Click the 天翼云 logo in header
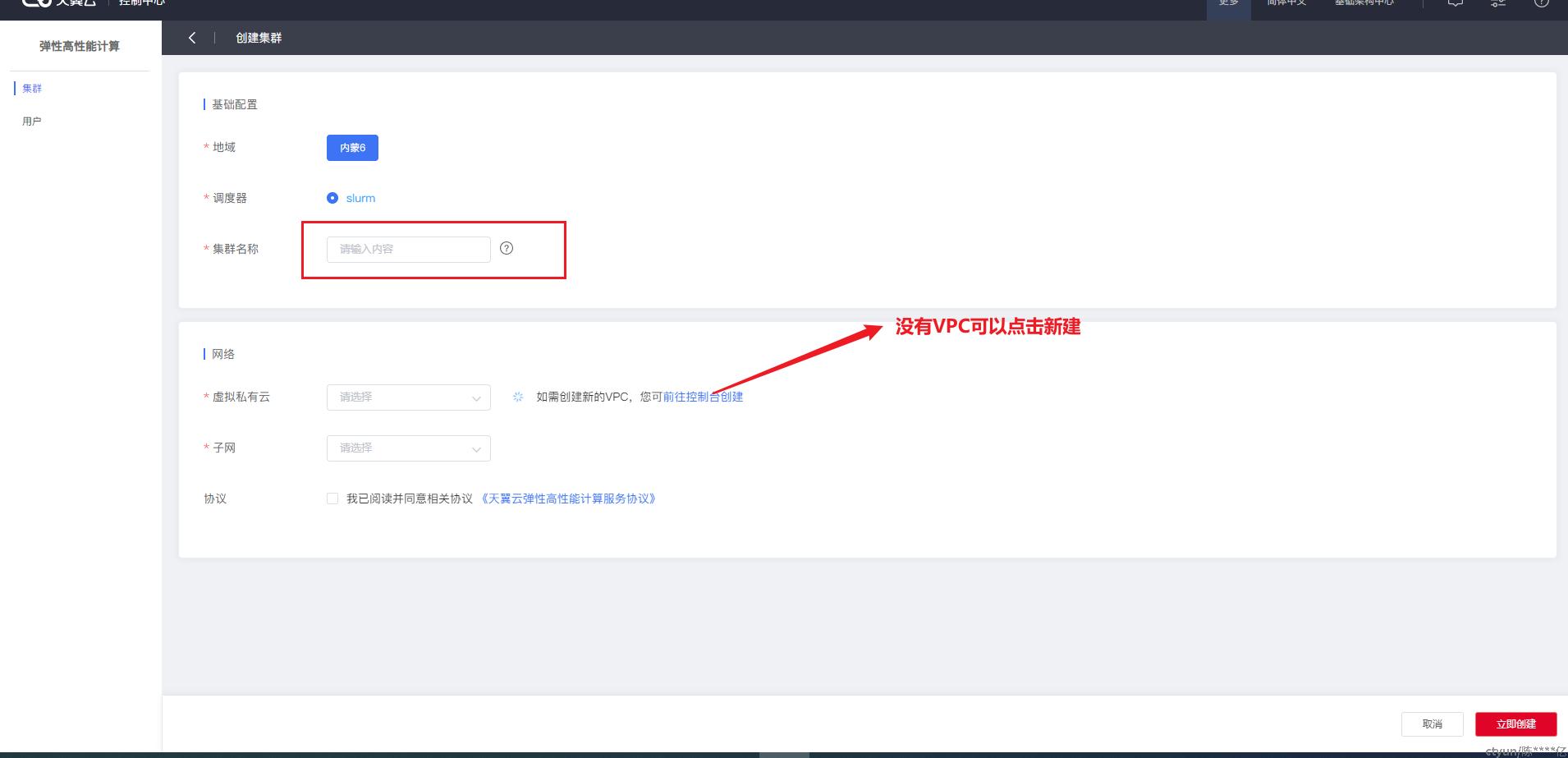 point(57,3)
